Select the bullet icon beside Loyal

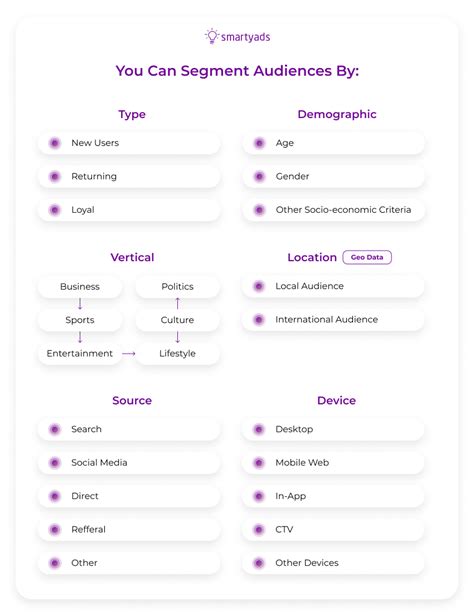(55, 210)
